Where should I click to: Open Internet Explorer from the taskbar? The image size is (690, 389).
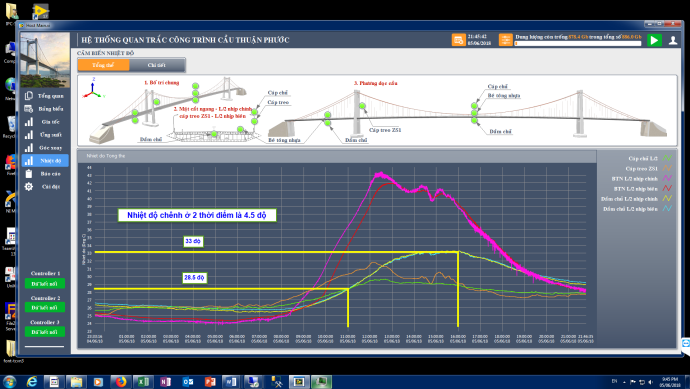click(32, 382)
